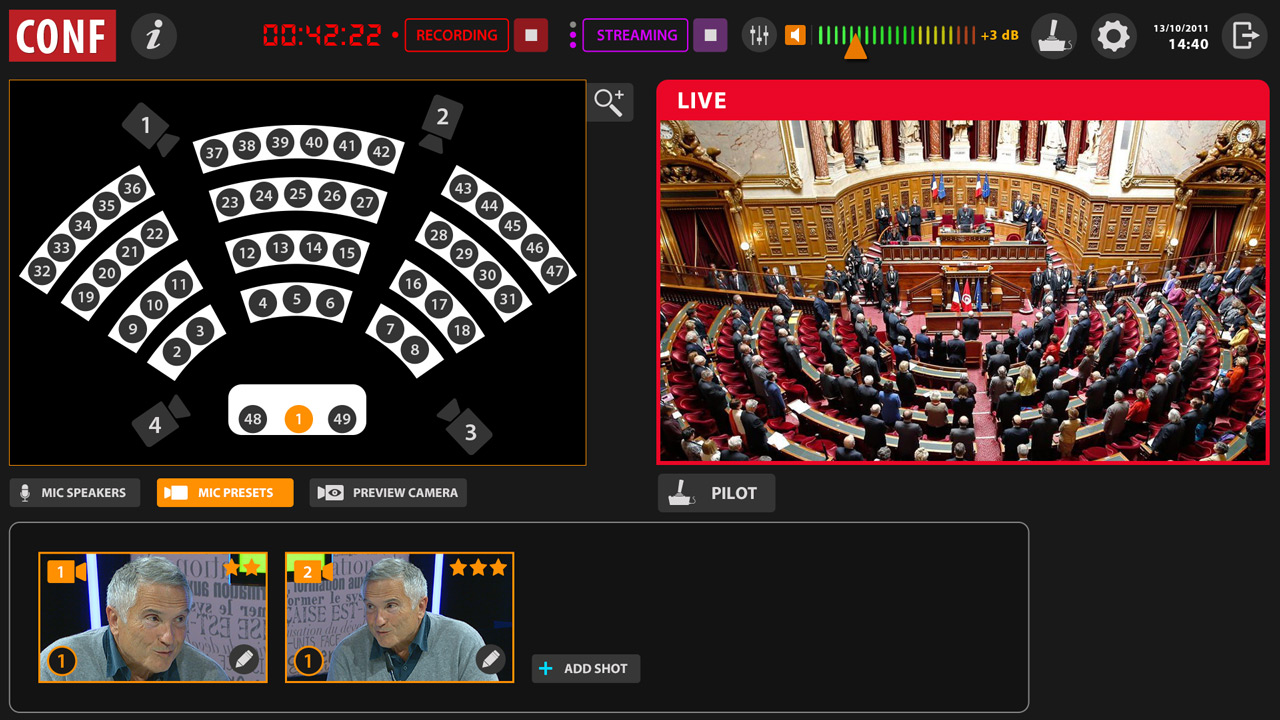Zoom the seating map with magnifier icon
The image size is (1280, 720).
(x=609, y=101)
